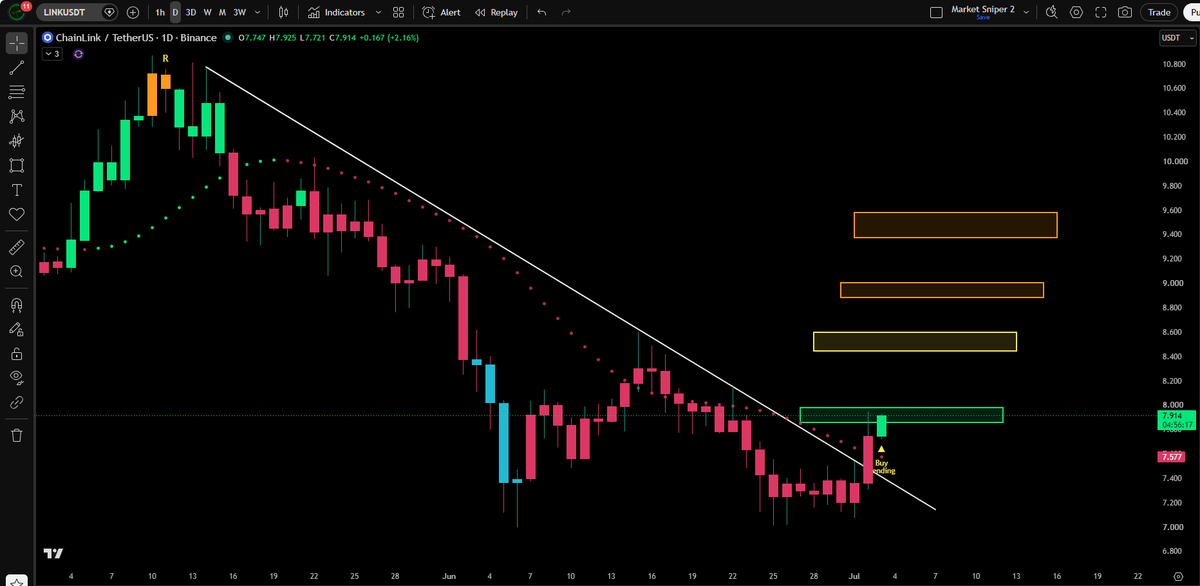Viewport: 1200px width, 586px height.
Task: Select the M monthly timeframe
Action: click(221, 12)
